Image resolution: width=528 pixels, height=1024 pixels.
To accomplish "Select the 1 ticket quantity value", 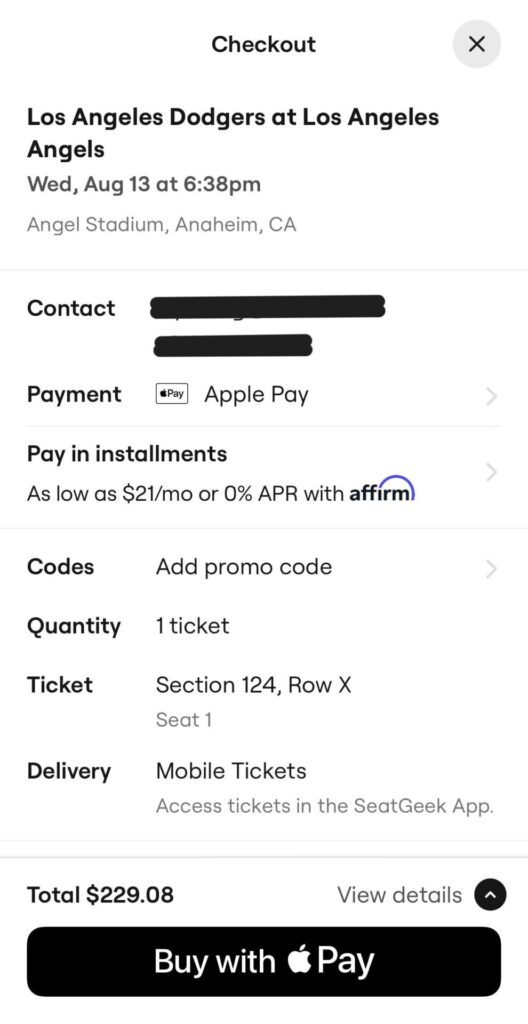I will [192, 626].
